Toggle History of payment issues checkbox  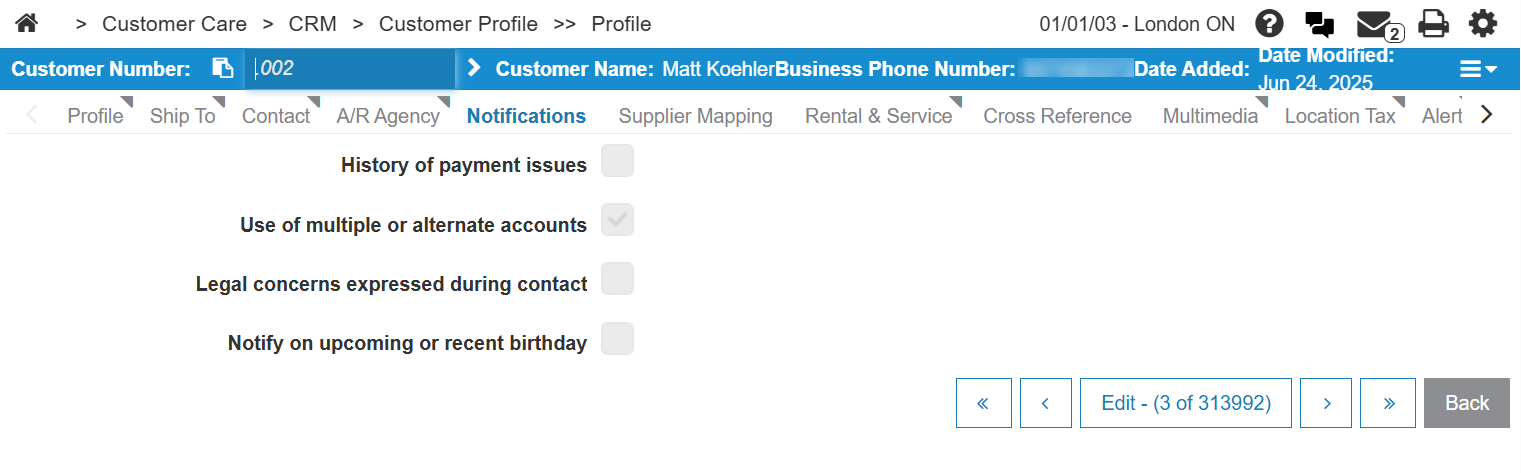pos(617,161)
